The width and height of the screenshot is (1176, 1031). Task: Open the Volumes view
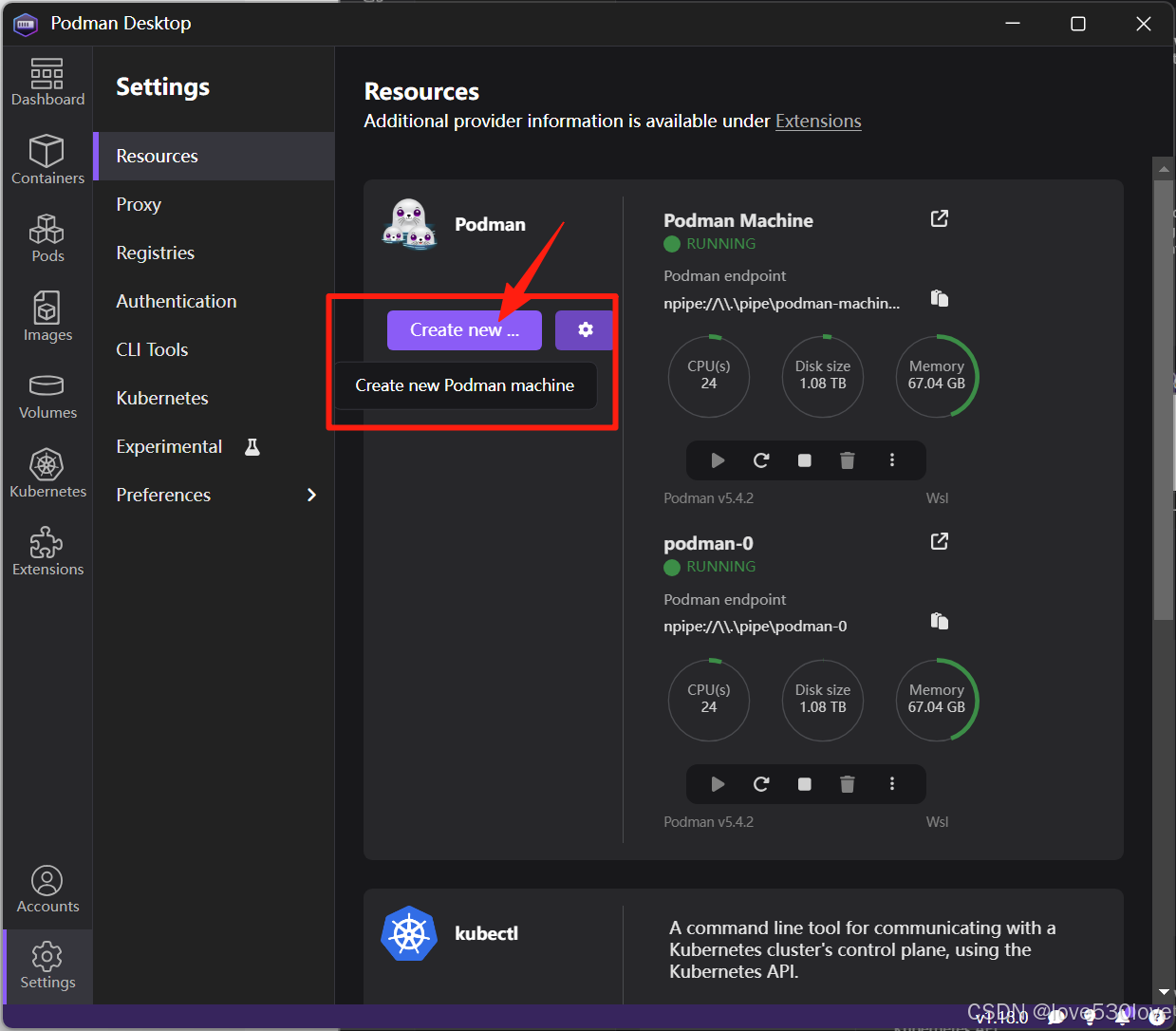click(47, 396)
